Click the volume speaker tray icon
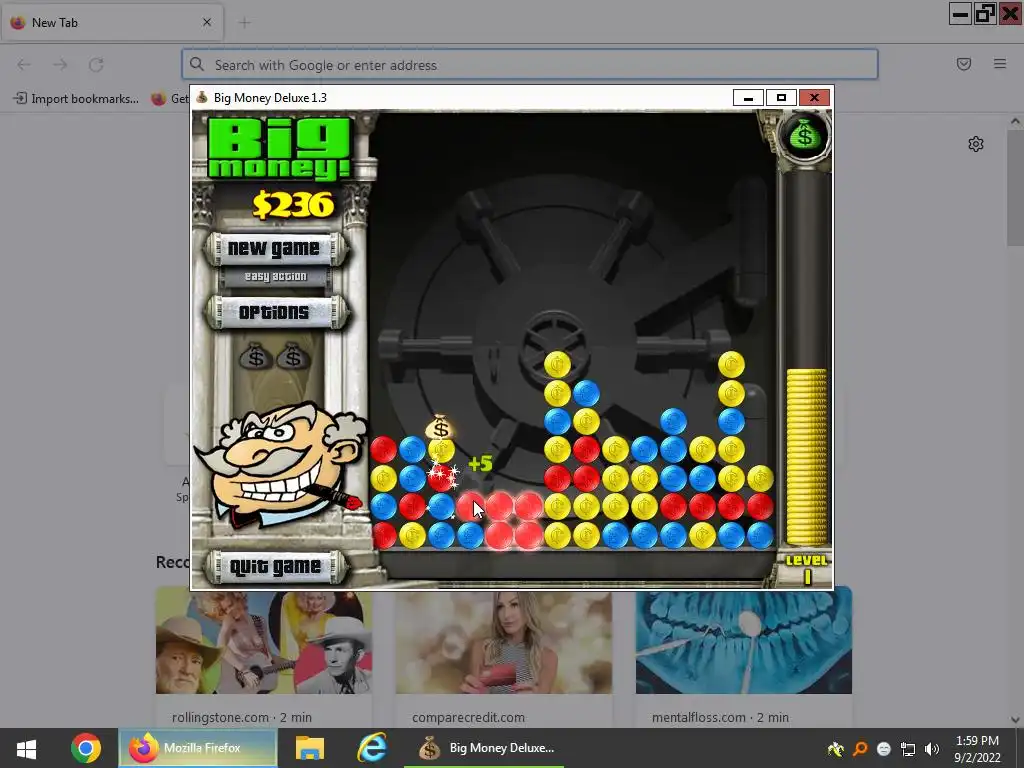Viewport: 1024px width, 768px height. [x=932, y=749]
